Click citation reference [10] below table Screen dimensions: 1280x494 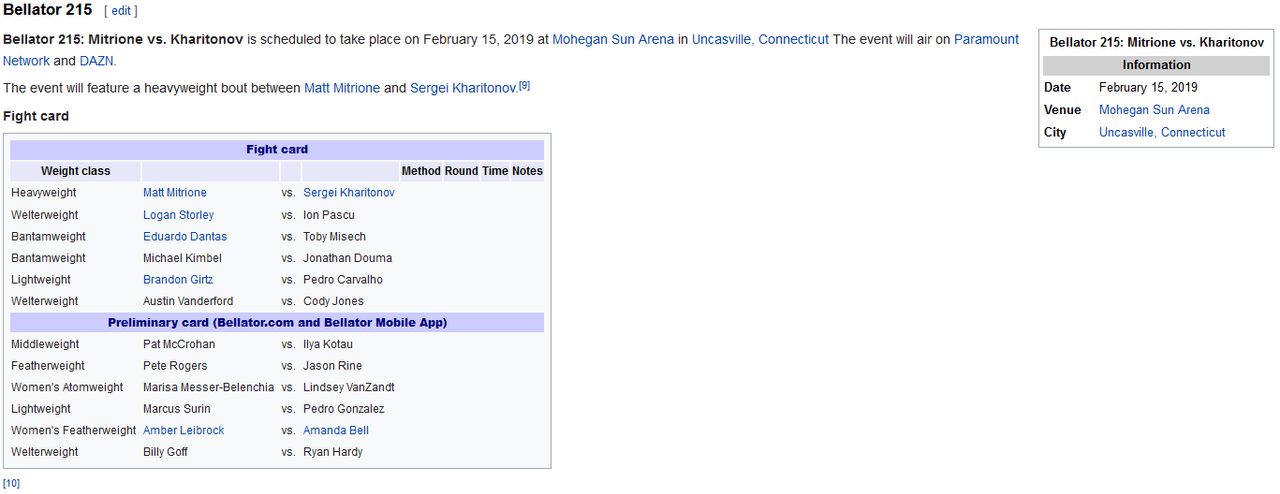point(11,483)
